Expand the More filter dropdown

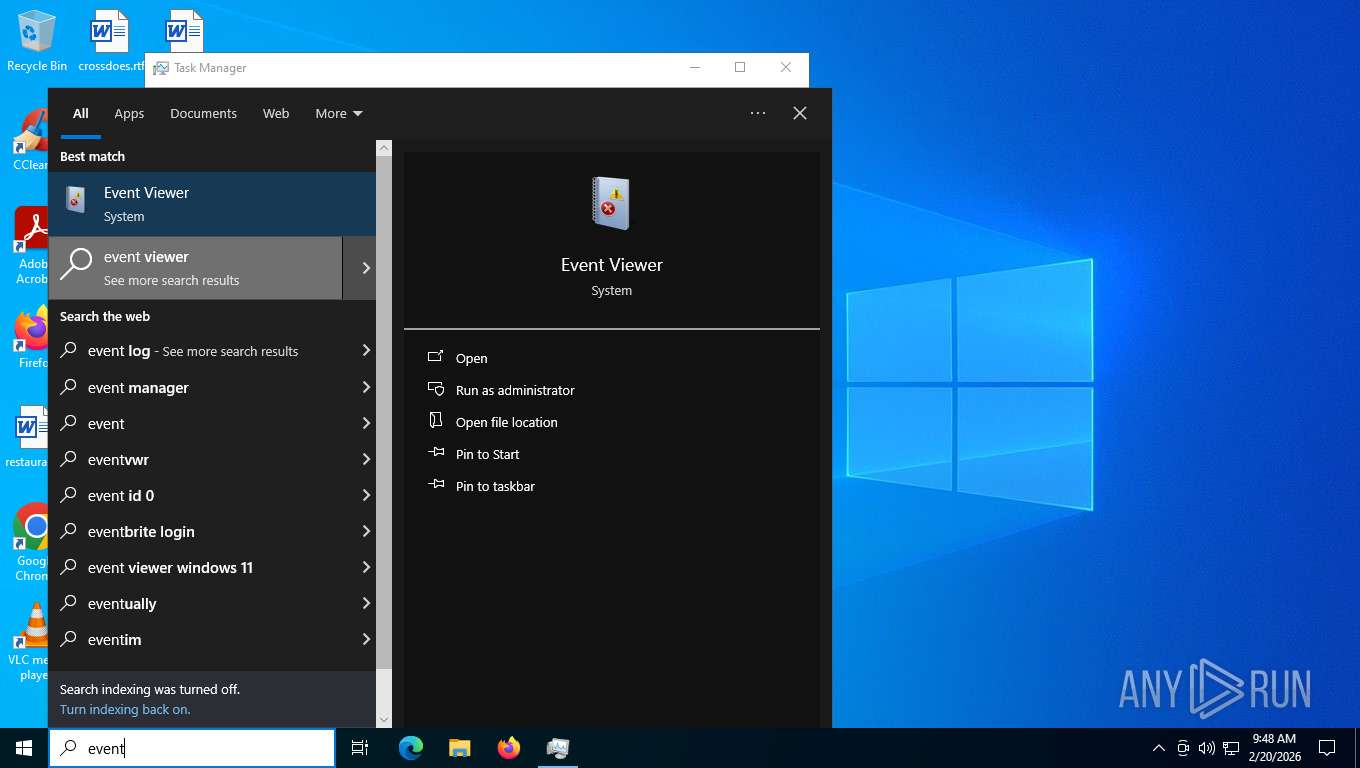coord(339,113)
